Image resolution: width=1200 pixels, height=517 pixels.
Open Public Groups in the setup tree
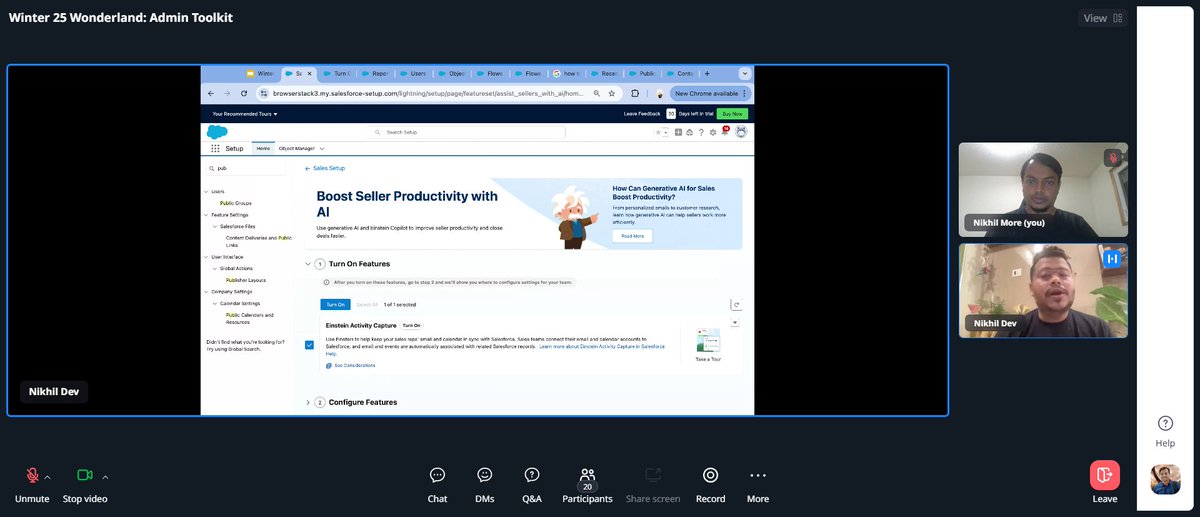pyautogui.click(x=235, y=203)
